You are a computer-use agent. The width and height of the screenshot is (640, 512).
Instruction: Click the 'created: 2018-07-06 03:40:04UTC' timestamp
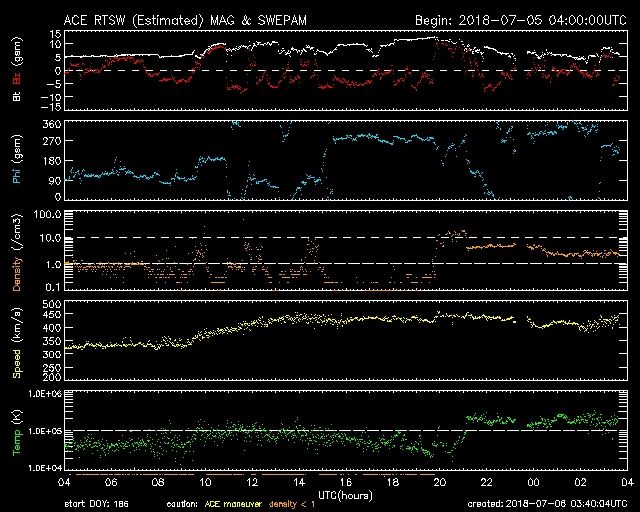(x=547, y=504)
